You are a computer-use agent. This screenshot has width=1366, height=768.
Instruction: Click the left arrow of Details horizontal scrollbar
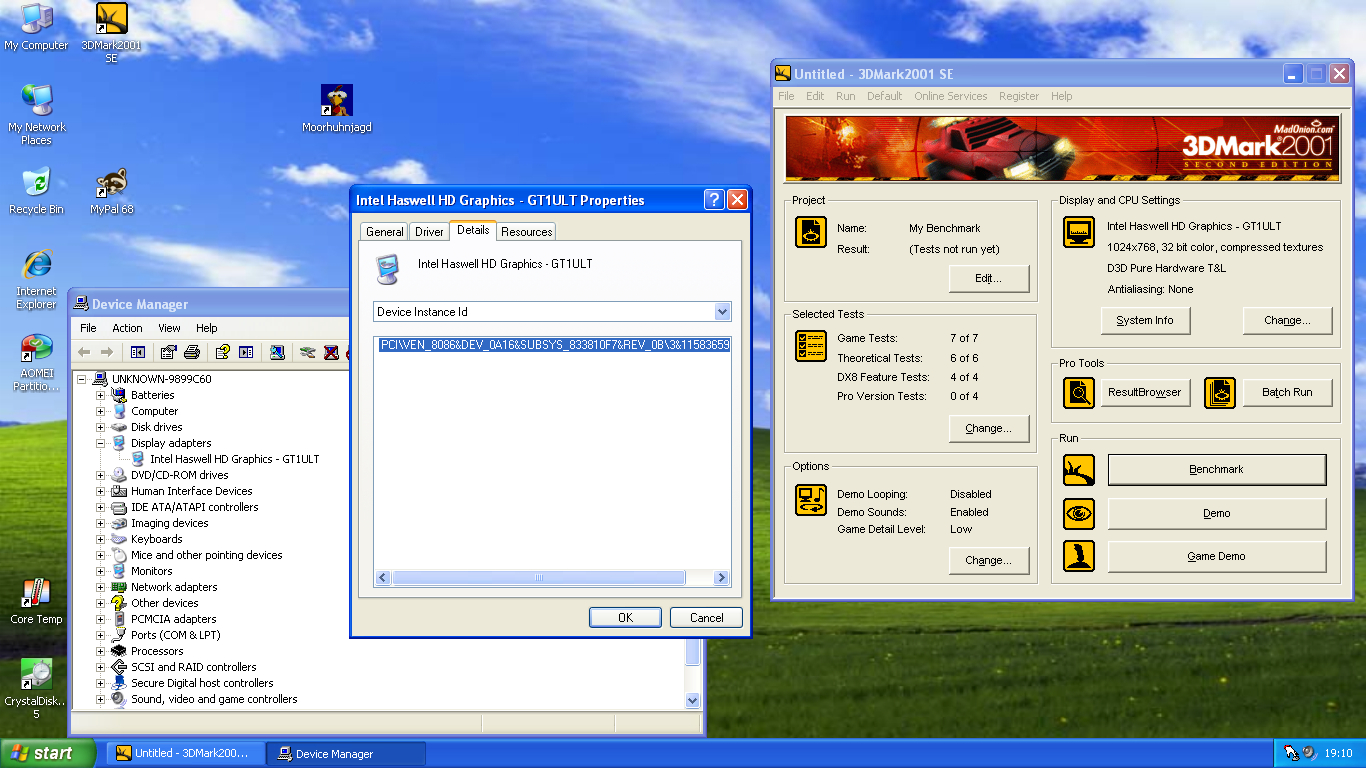(383, 578)
